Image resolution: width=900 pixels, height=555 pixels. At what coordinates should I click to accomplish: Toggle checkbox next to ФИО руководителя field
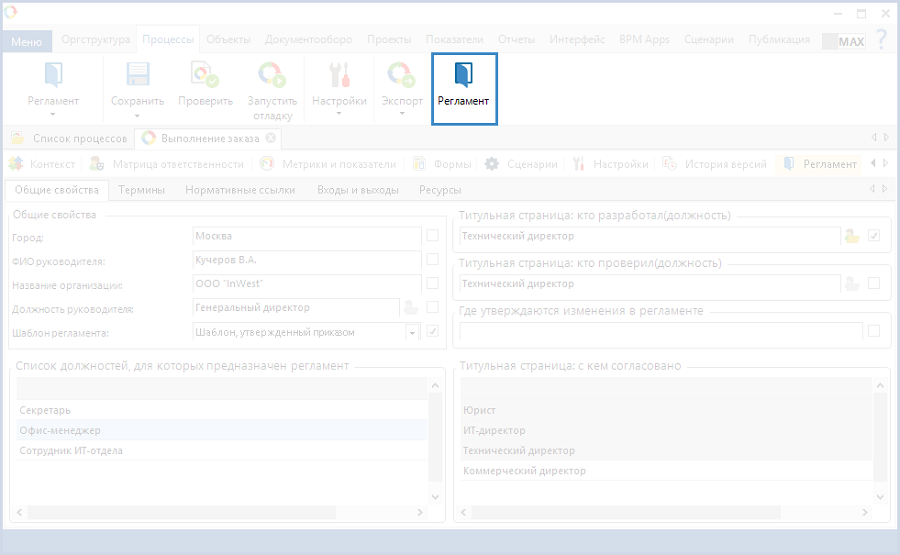[x=432, y=260]
